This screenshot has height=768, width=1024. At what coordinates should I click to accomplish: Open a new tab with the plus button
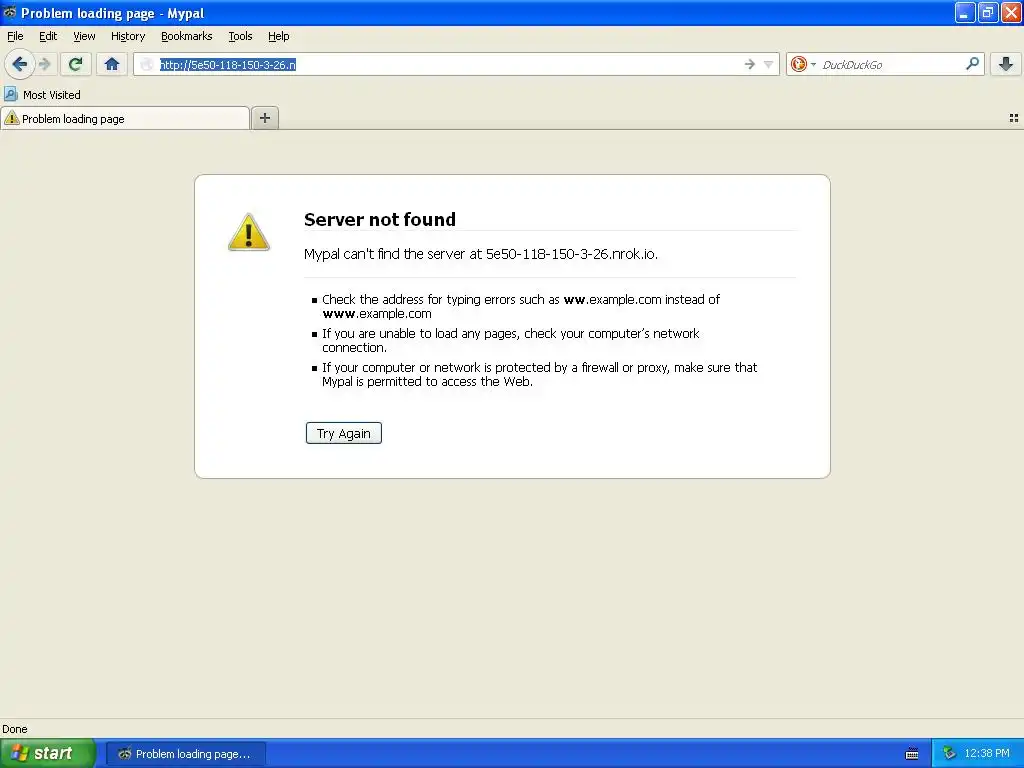(x=264, y=118)
